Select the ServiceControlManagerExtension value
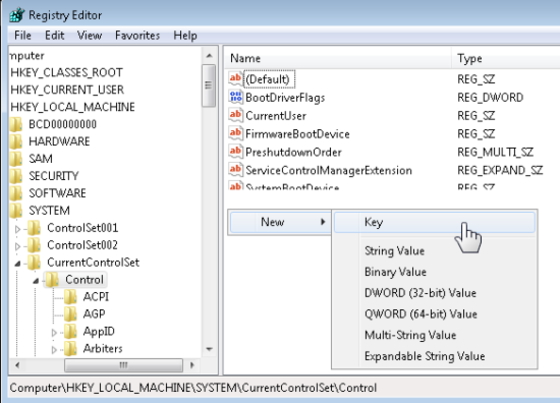Image resolution: width=560 pixels, height=403 pixels. [x=329, y=170]
